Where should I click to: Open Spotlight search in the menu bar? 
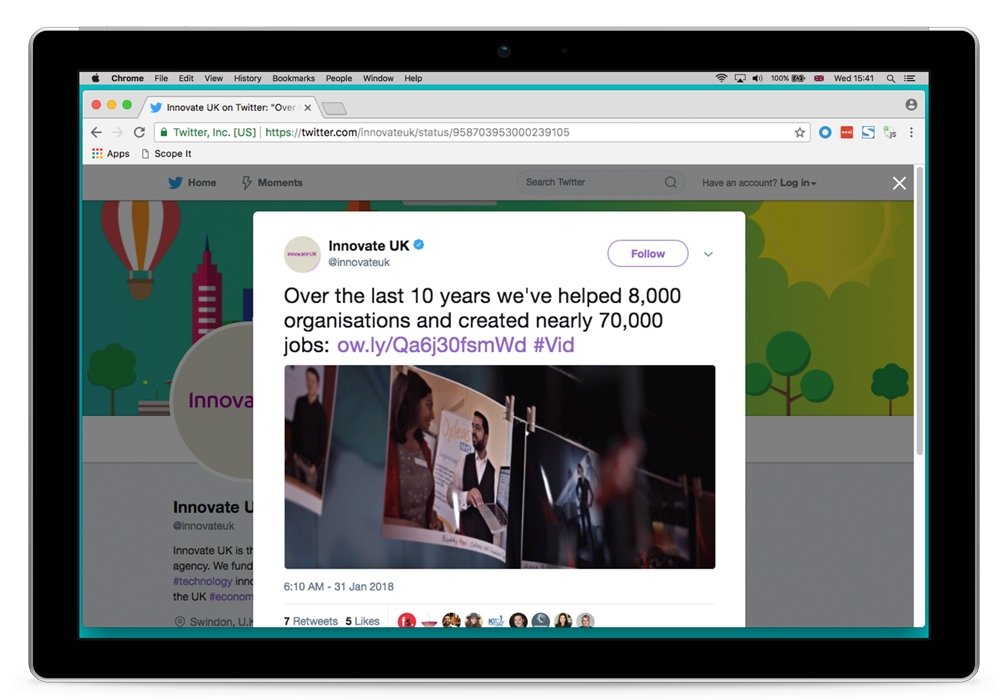[x=890, y=78]
